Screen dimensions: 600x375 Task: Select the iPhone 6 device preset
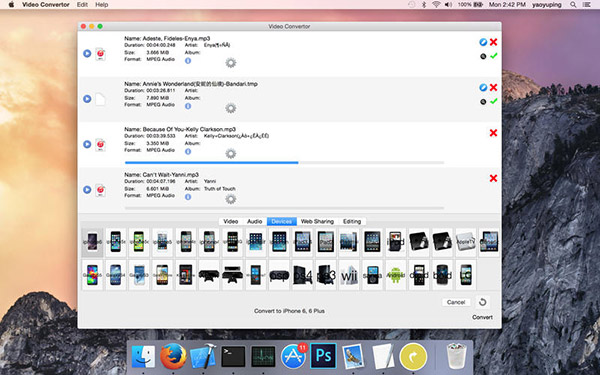pos(92,242)
